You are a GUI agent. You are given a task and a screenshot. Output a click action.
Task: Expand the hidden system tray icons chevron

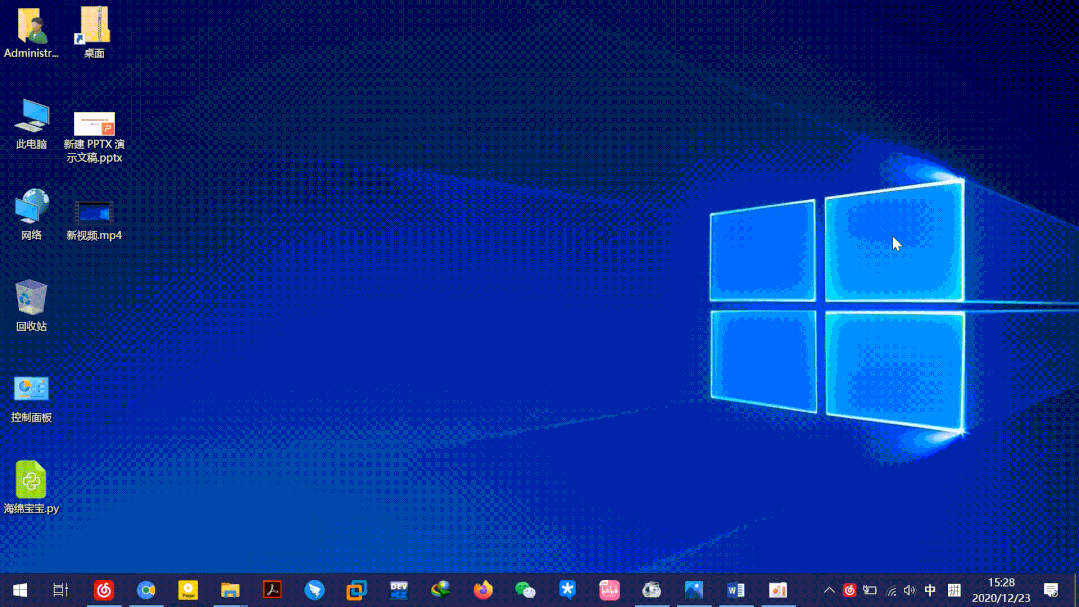click(829, 590)
